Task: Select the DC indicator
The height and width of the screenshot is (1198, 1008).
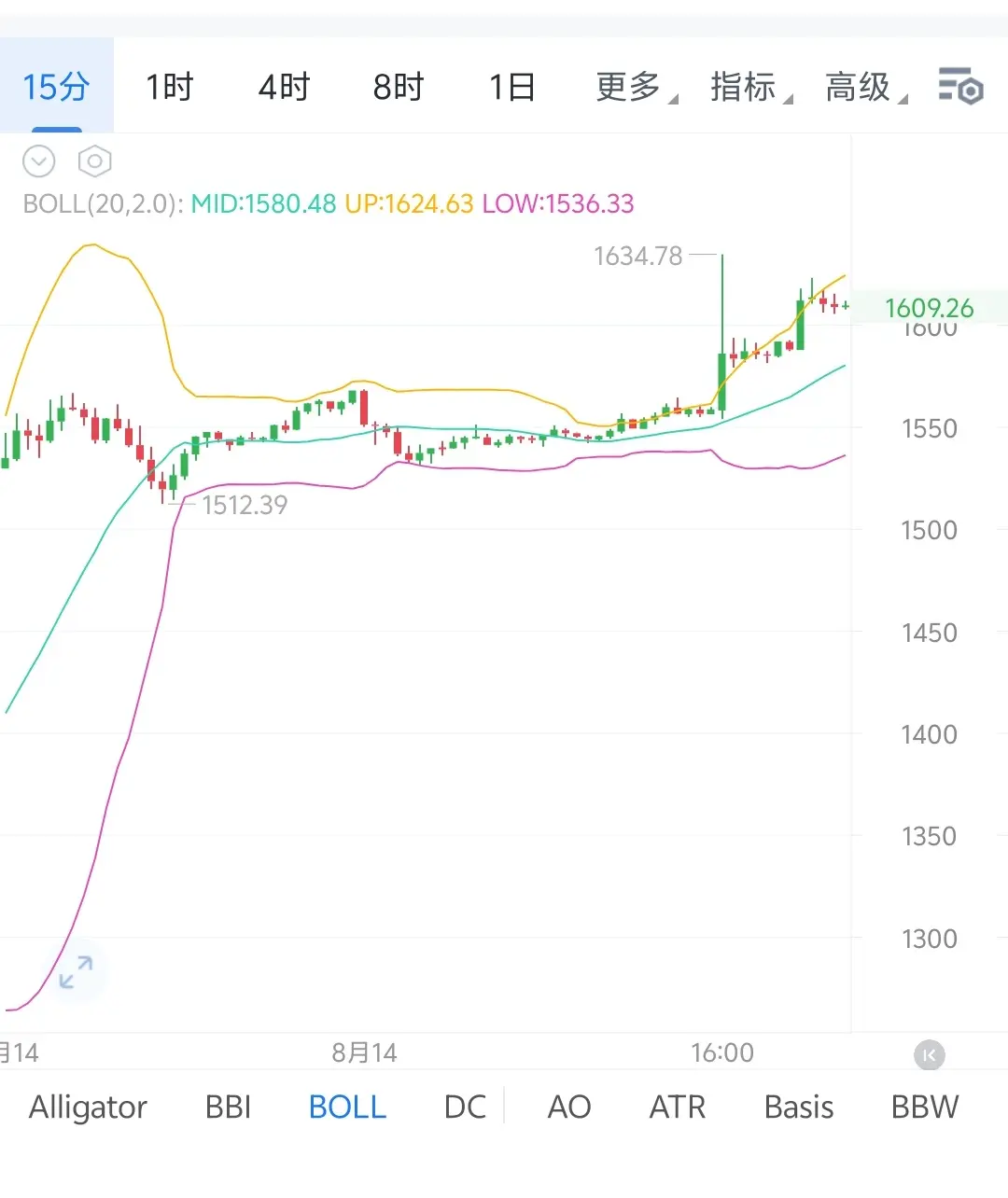Action: click(465, 1107)
